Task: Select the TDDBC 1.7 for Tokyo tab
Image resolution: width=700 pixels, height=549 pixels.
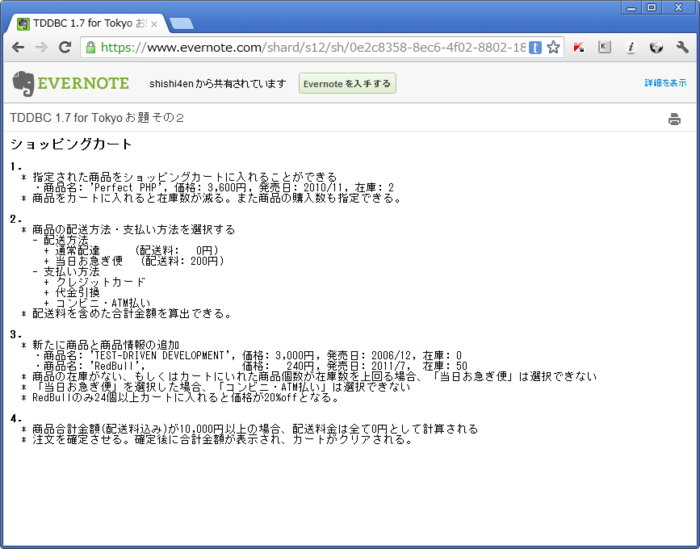Action: point(88,24)
